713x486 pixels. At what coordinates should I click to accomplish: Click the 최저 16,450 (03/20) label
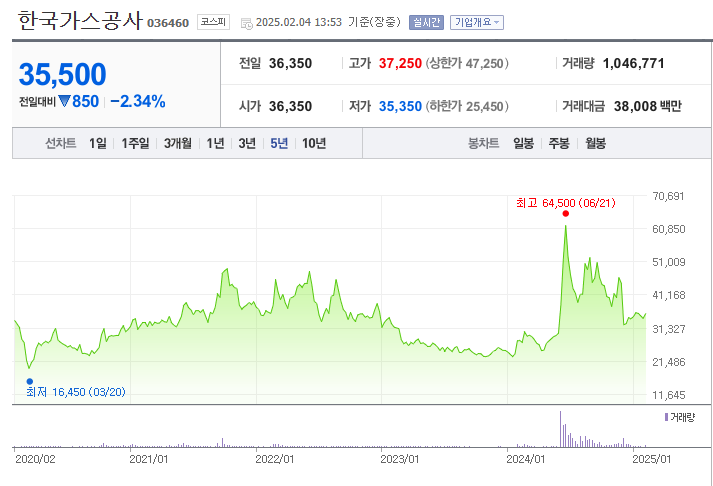coord(76,392)
